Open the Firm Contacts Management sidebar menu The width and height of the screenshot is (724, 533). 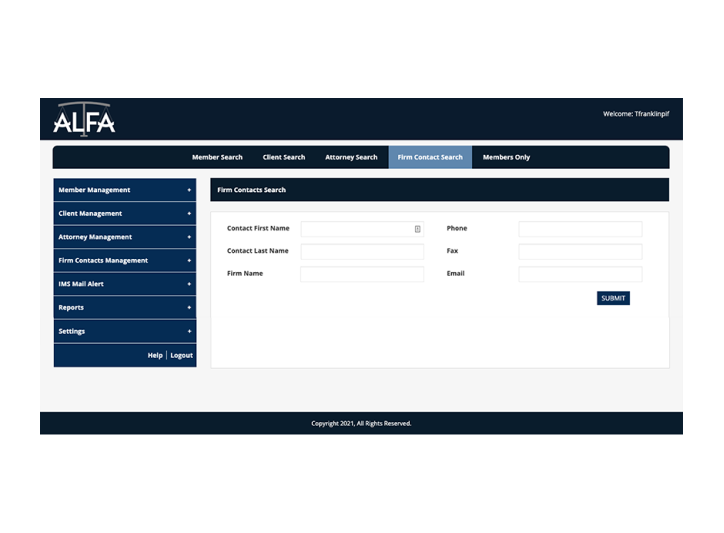(x=125, y=260)
